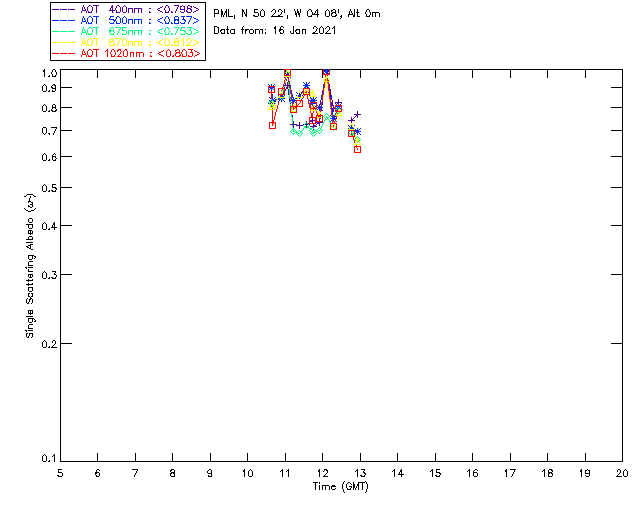Screen dimensions: 640x512
Task: Click the x-axis tick label 16
Action: (x=473, y=473)
